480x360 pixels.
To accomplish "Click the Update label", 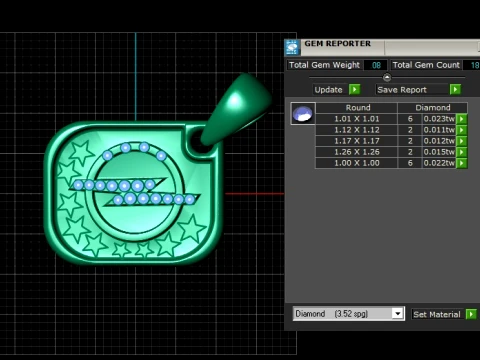I will [328, 90].
